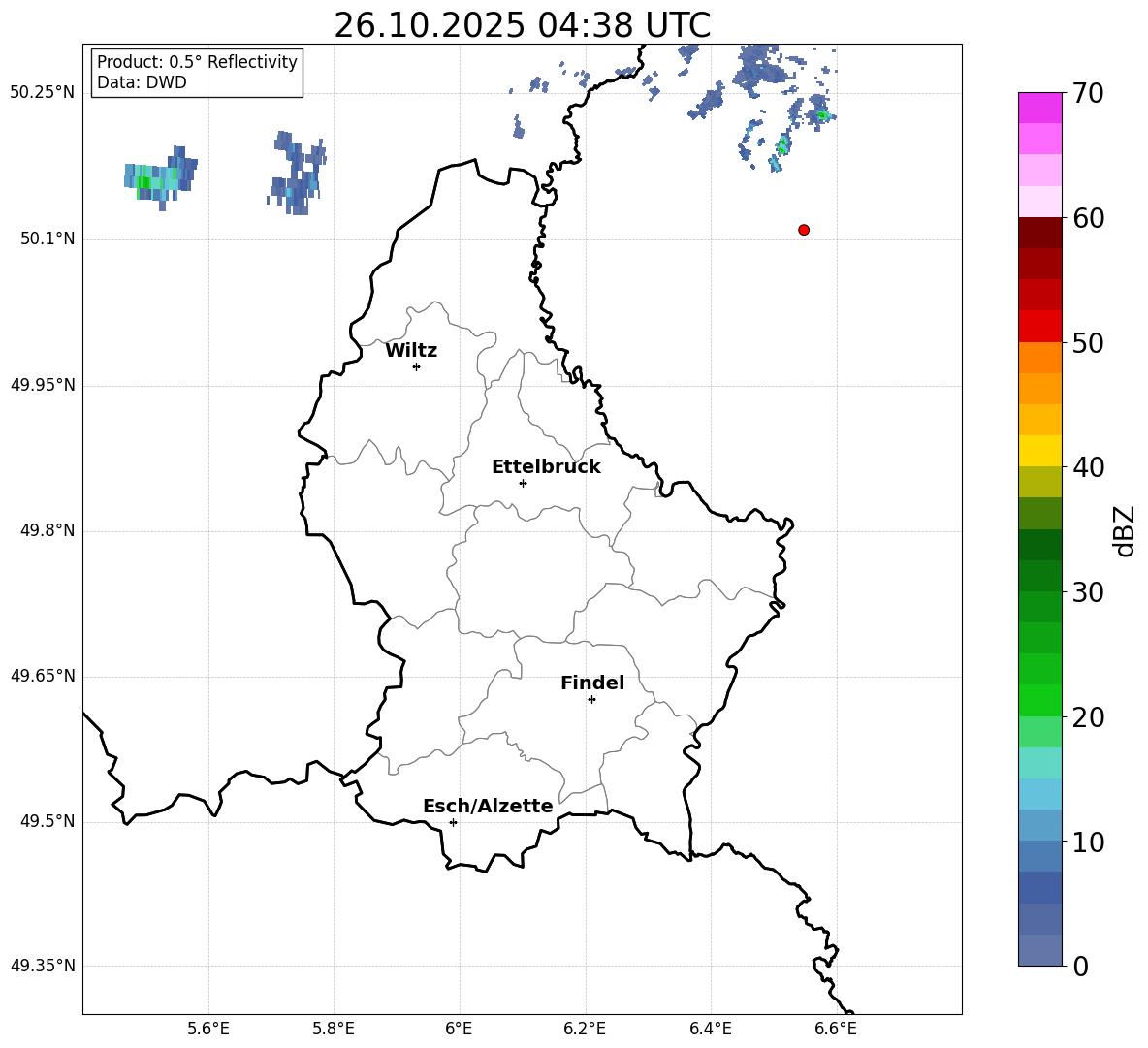Click the Ettelbruck station cross marker
The image size is (1148, 1048).
(523, 483)
